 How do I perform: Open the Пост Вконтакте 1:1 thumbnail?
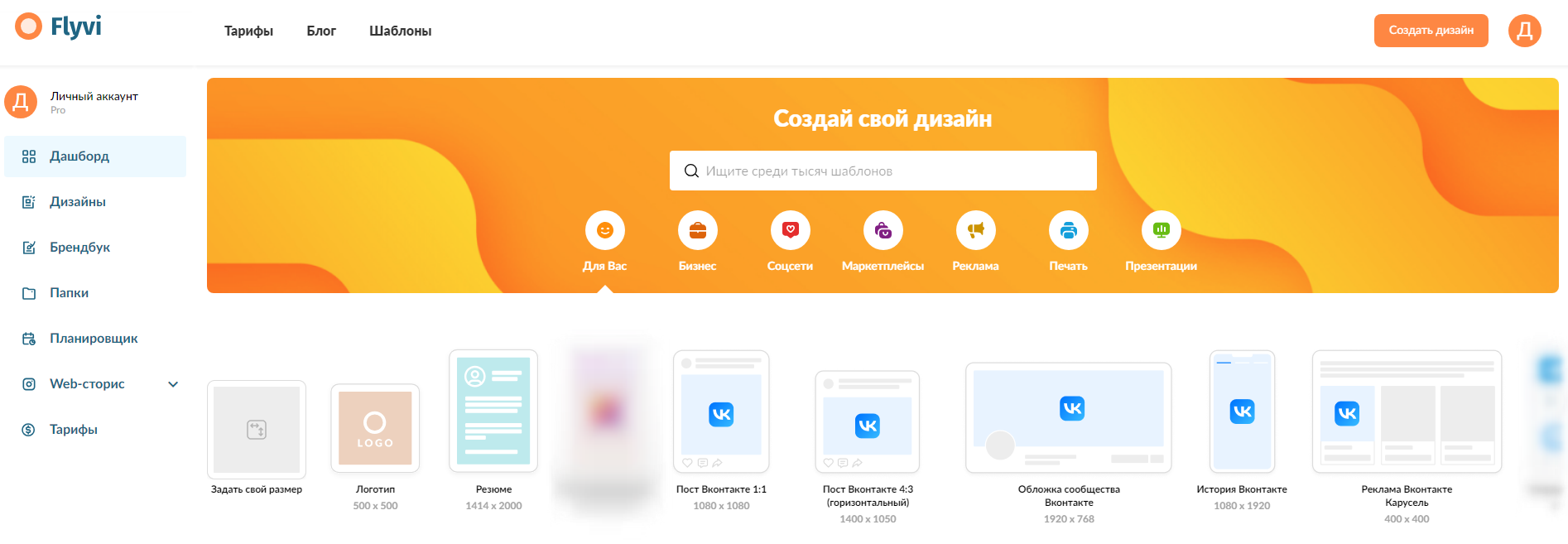pyautogui.click(x=721, y=411)
